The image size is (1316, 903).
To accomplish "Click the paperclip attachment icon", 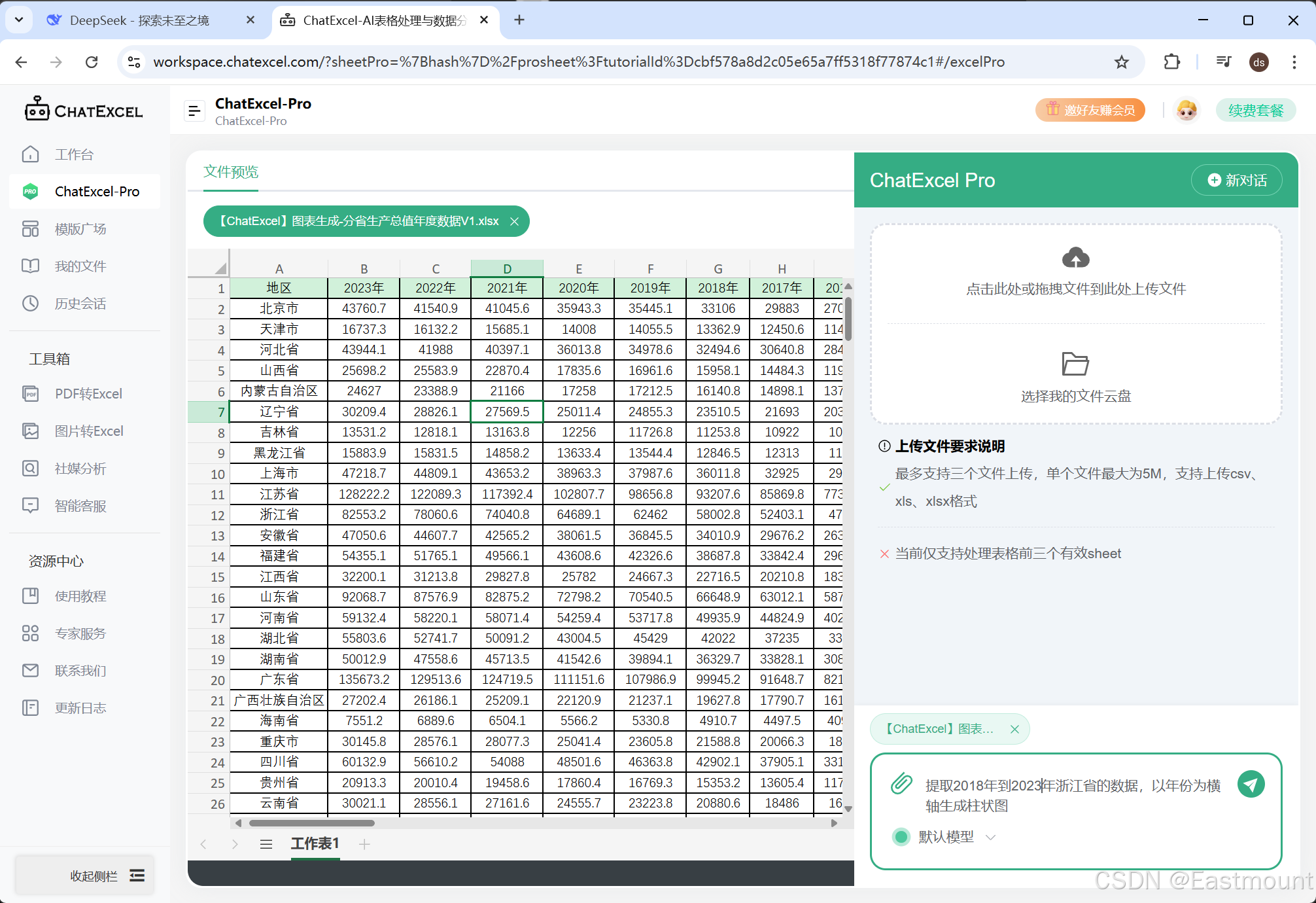I will (x=901, y=783).
